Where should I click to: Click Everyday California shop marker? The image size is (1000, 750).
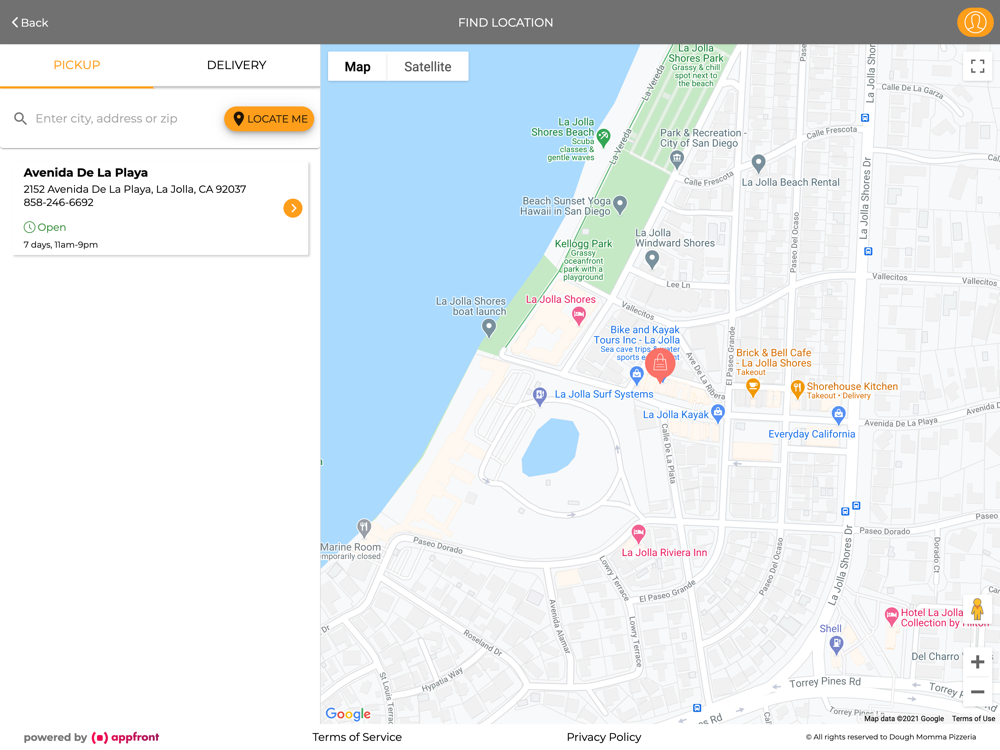(x=839, y=415)
